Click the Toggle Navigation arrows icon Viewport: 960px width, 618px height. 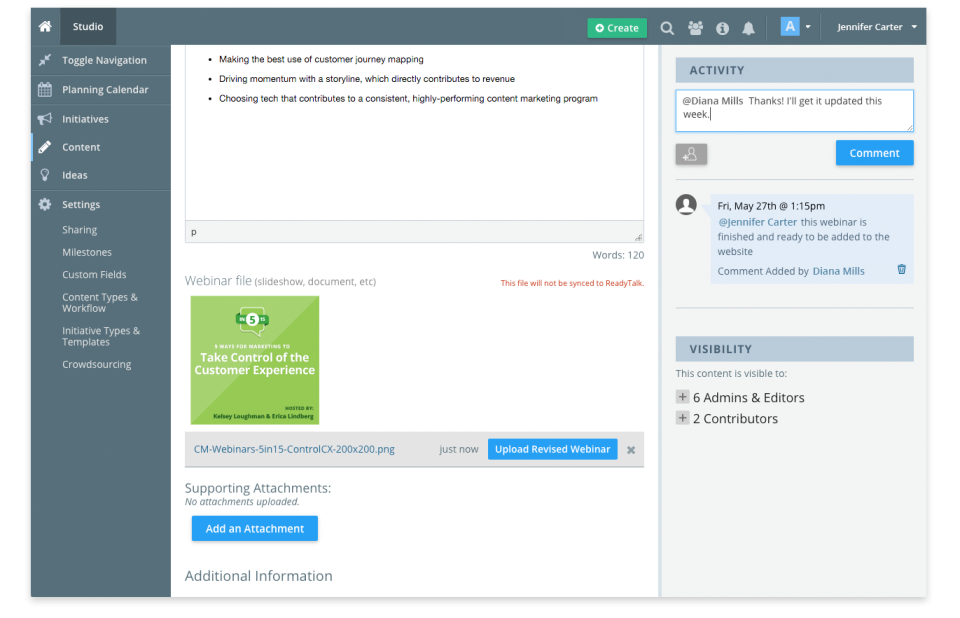tap(44, 60)
